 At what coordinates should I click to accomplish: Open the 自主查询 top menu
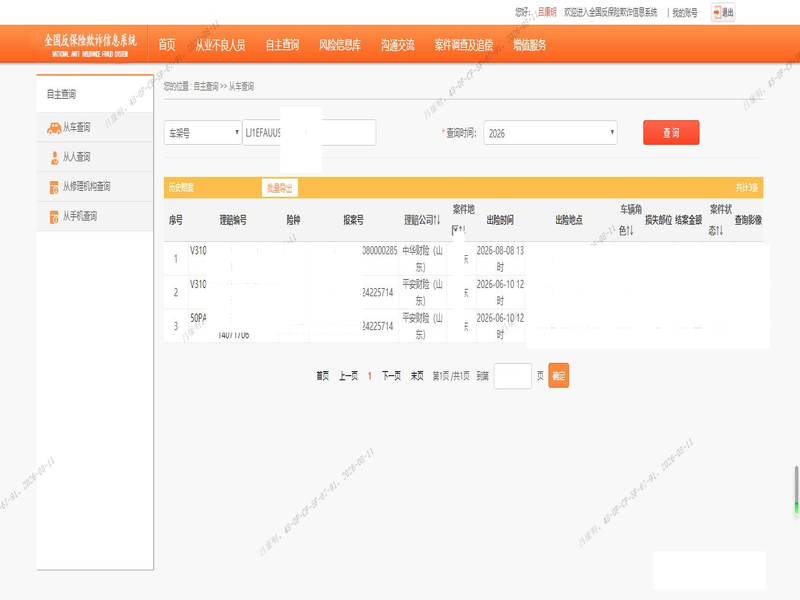click(x=282, y=45)
